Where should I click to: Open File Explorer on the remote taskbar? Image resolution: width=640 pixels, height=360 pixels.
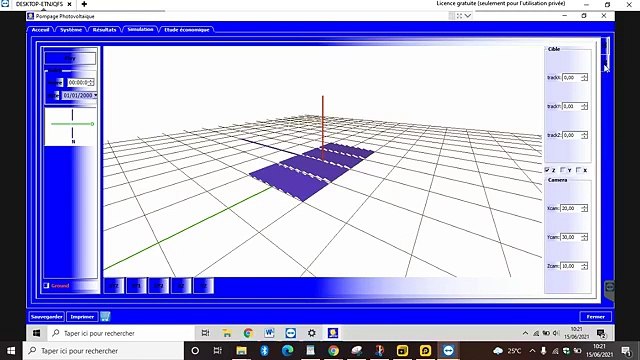click(227, 333)
